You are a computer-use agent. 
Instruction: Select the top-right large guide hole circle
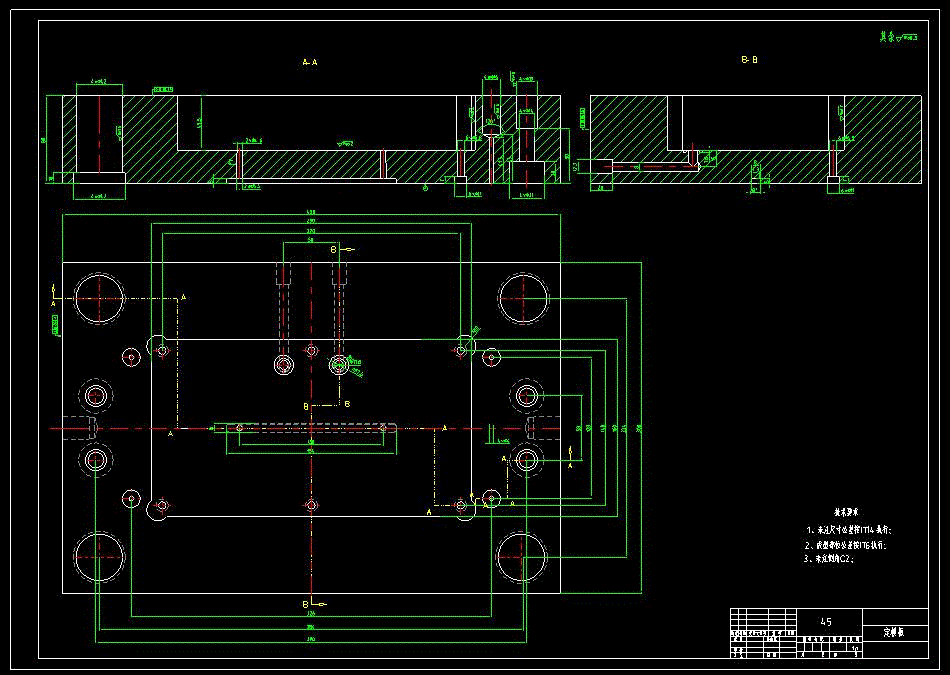523,299
